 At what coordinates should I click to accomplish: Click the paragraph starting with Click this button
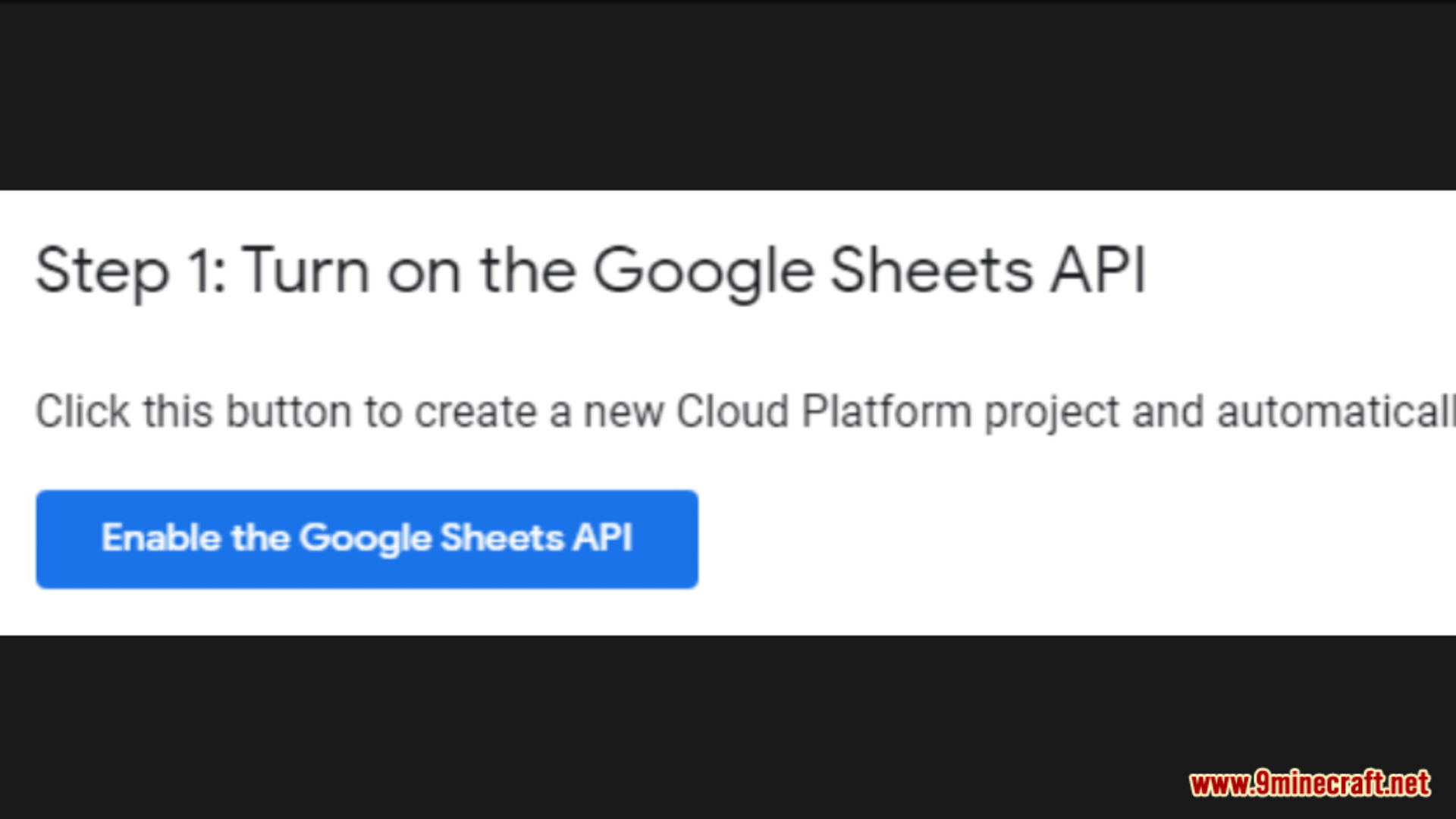745,413
